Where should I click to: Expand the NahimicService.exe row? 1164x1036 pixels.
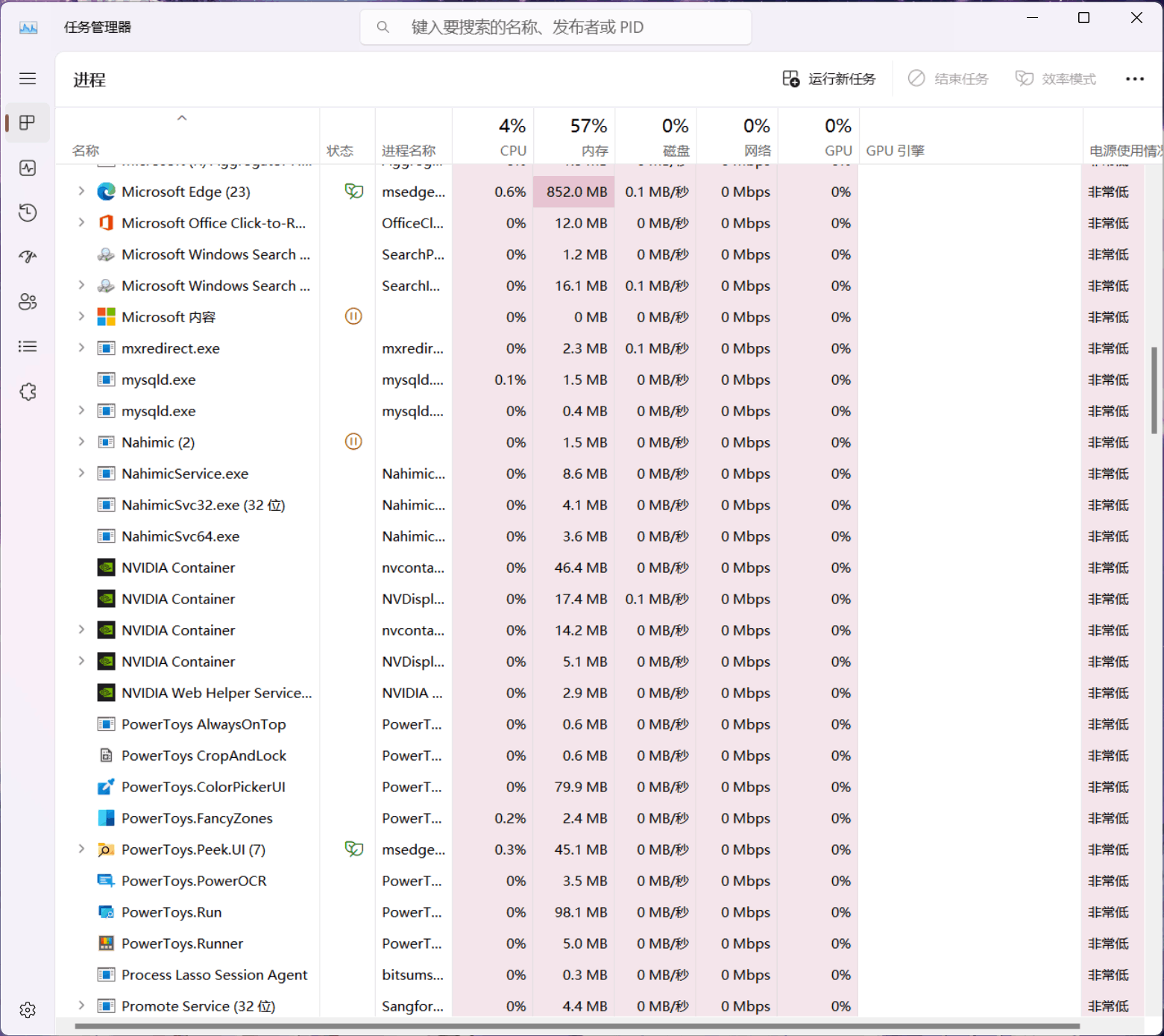[x=81, y=474]
